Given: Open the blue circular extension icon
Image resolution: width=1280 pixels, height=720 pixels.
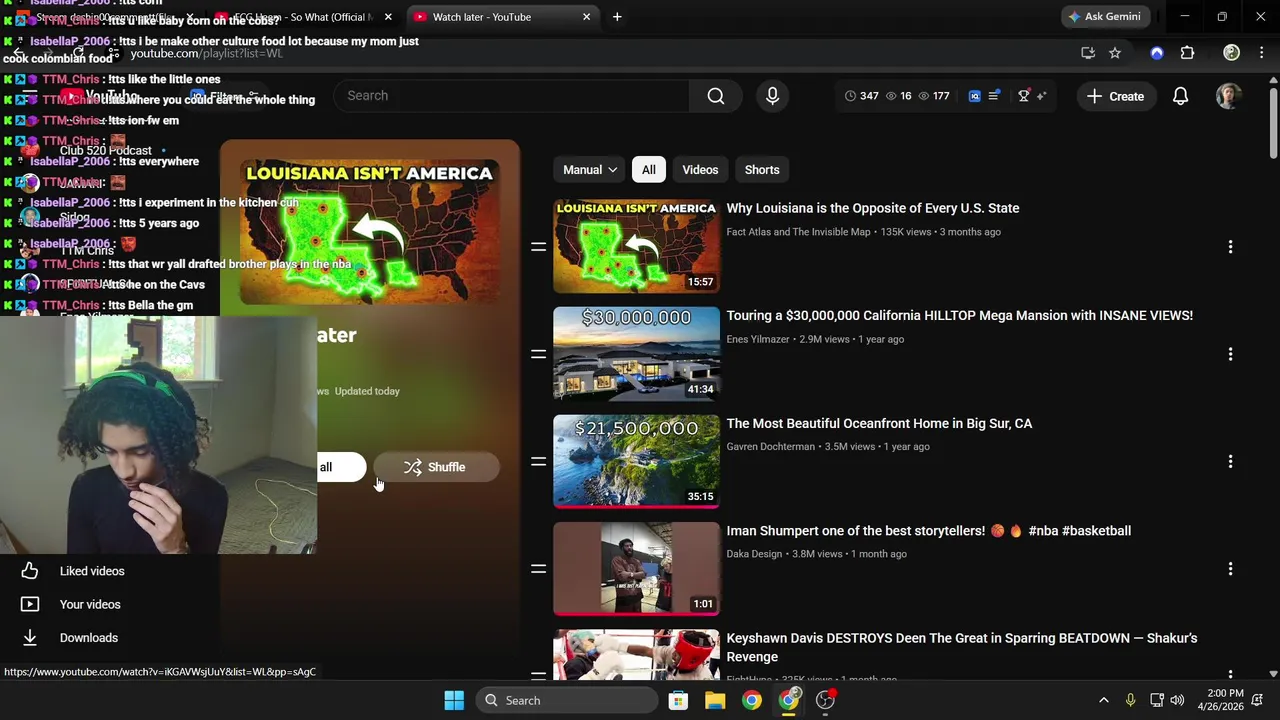Looking at the screenshot, I should pyautogui.click(x=1157, y=53).
